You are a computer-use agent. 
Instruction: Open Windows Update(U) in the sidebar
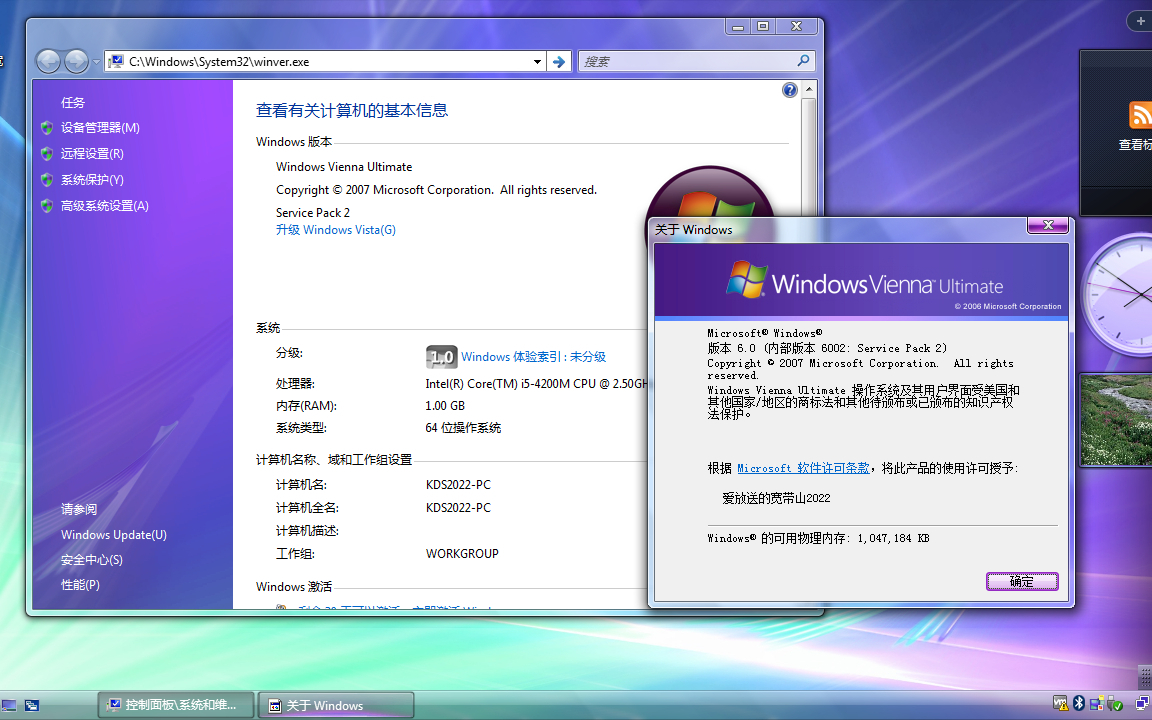pyautogui.click(x=114, y=535)
